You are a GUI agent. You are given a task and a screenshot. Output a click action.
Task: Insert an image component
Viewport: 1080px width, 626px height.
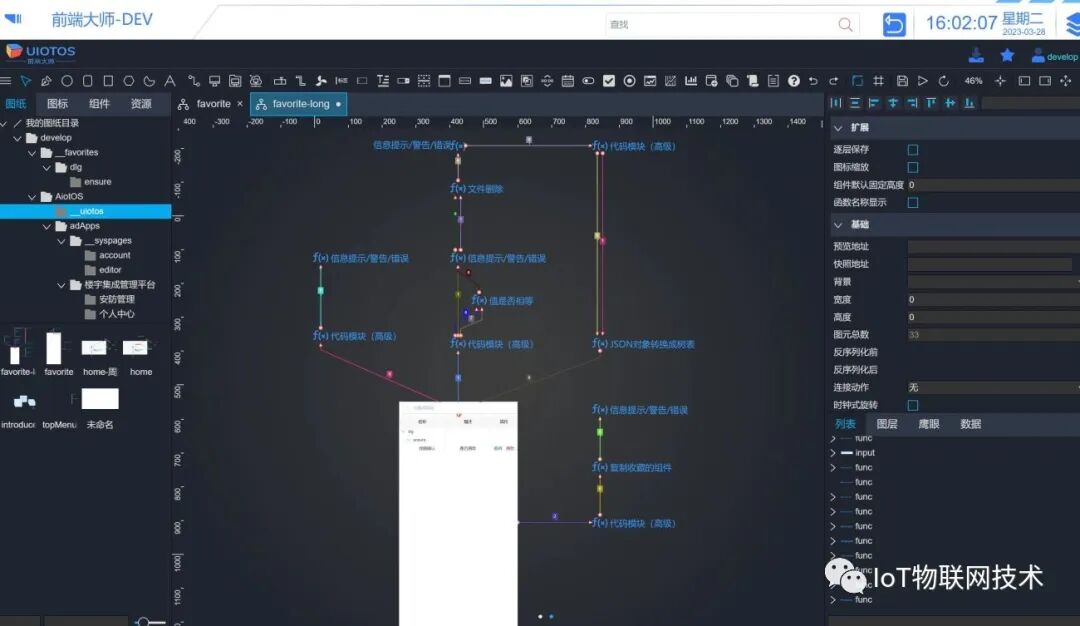[x=506, y=81]
